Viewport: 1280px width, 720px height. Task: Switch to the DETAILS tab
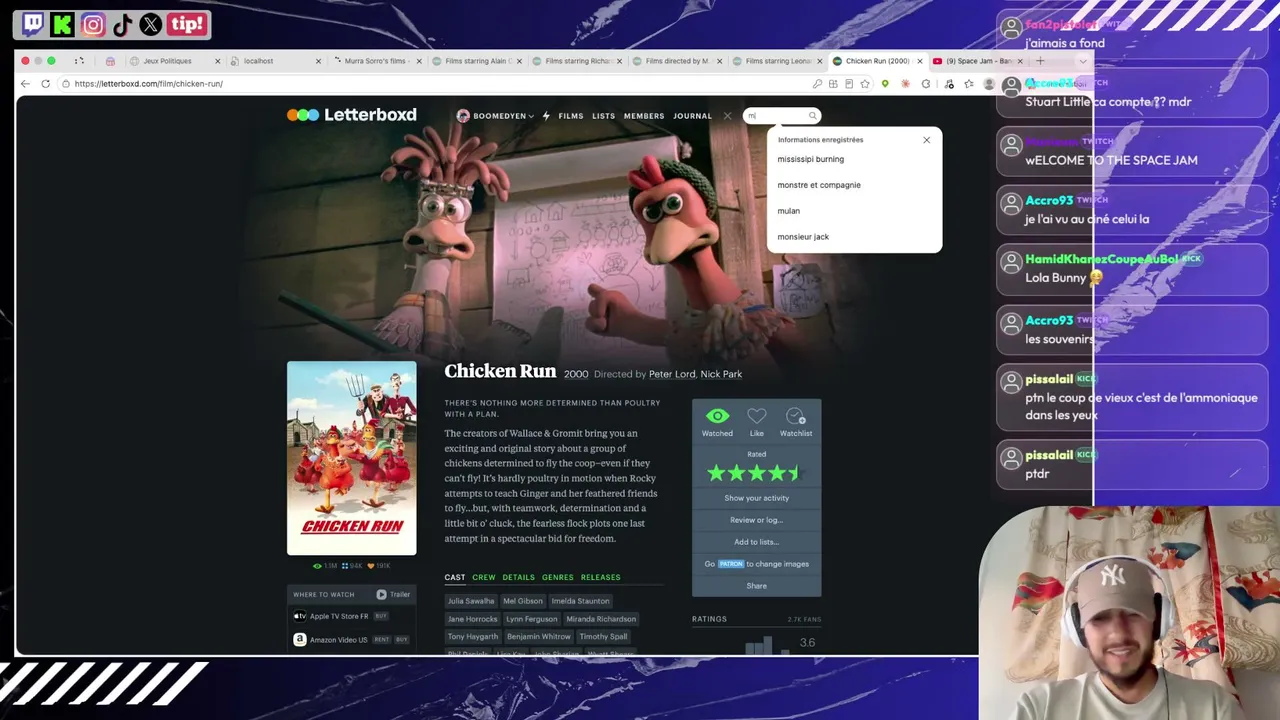[518, 577]
